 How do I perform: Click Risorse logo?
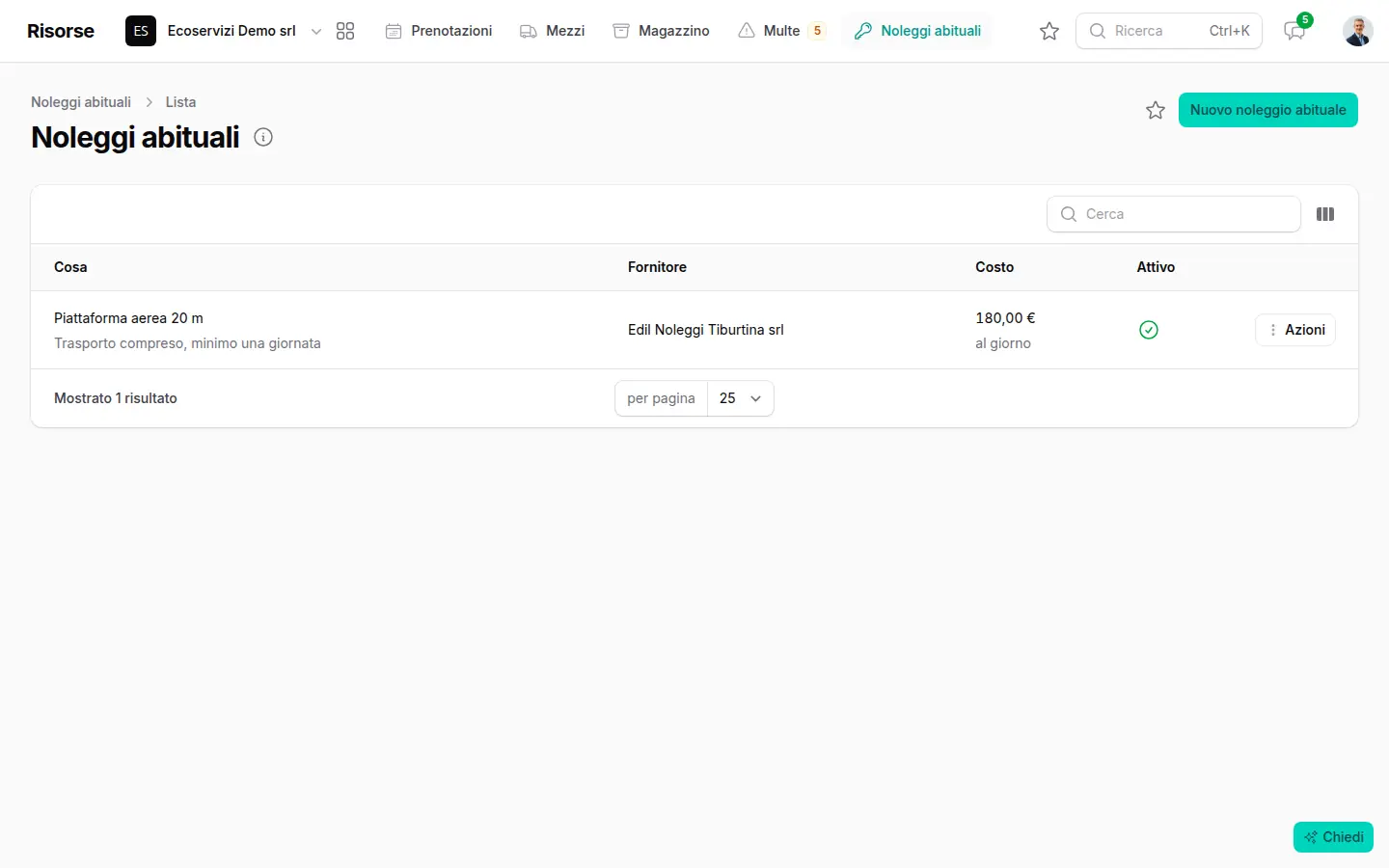point(61,31)
